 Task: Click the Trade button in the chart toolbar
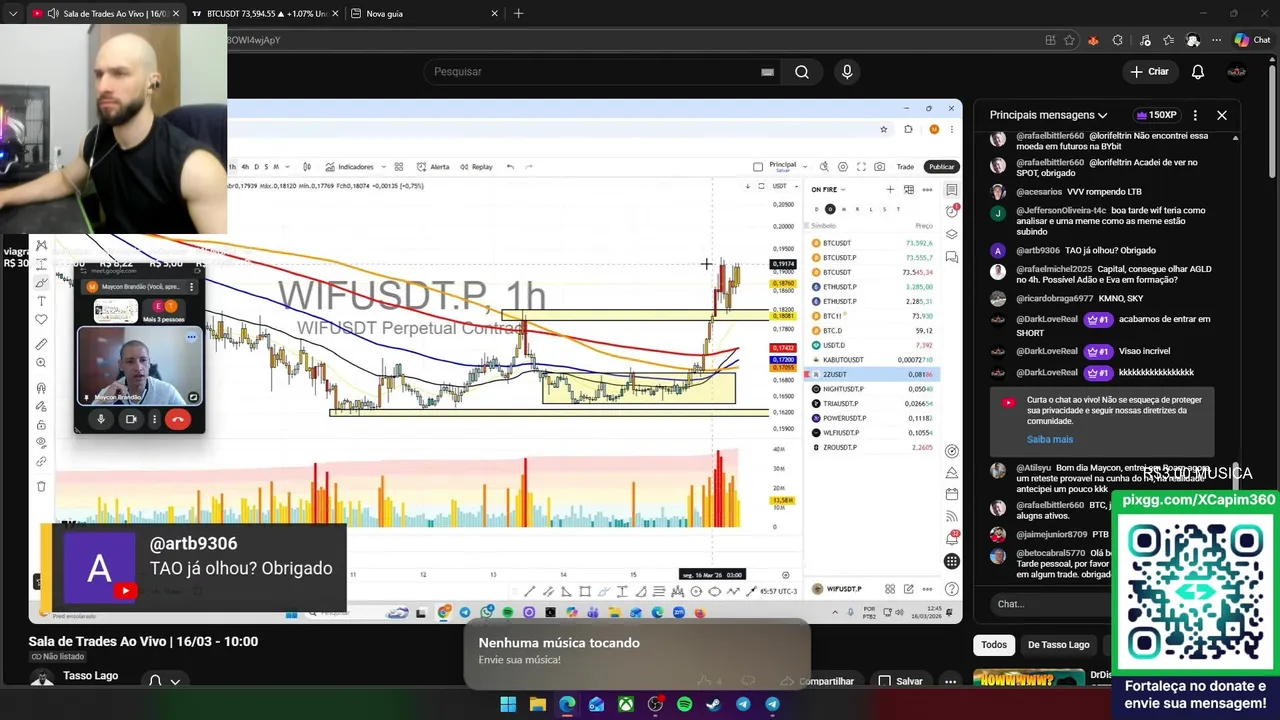905,167
